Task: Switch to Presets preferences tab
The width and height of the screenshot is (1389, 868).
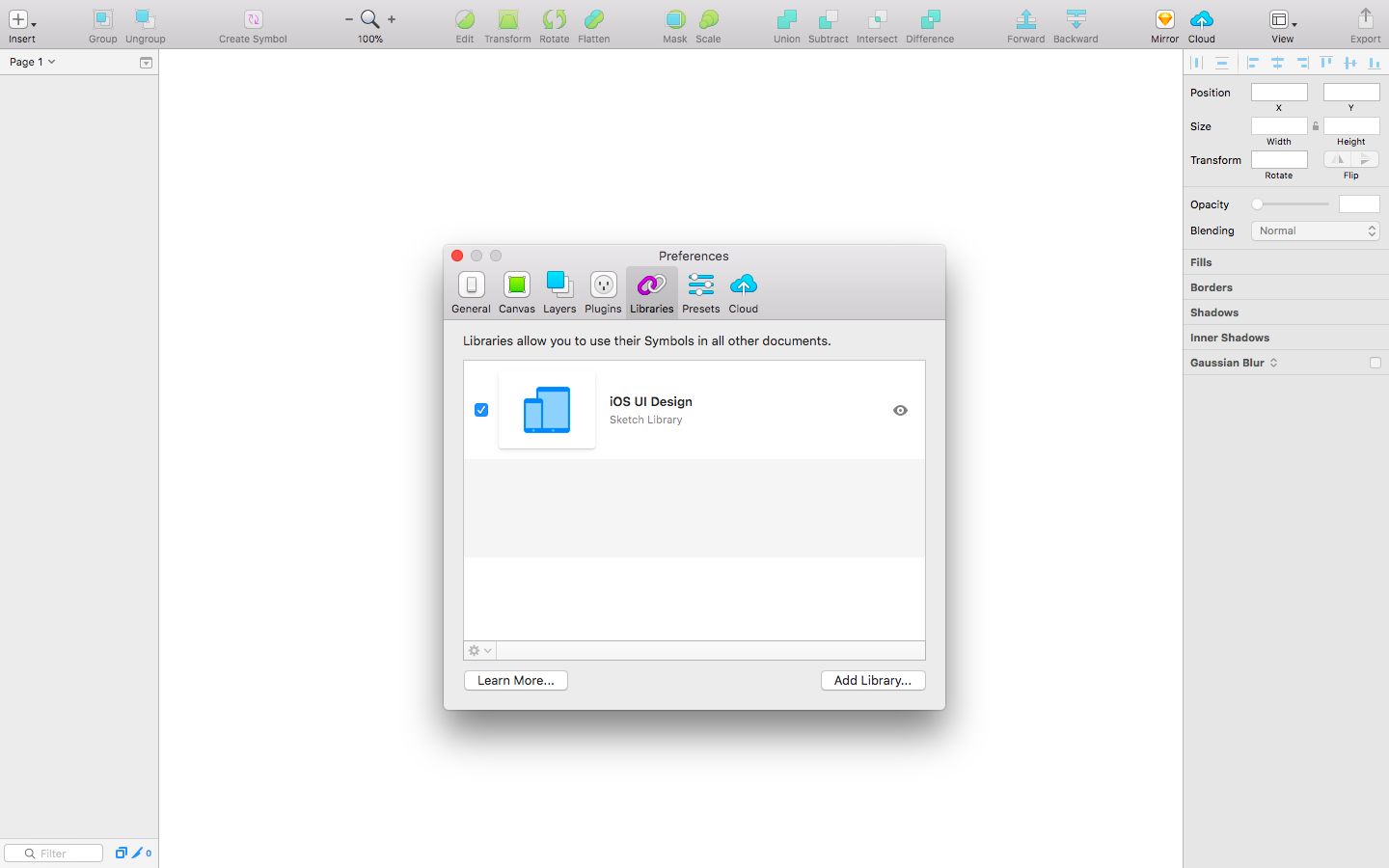Action: coord(701,293)
